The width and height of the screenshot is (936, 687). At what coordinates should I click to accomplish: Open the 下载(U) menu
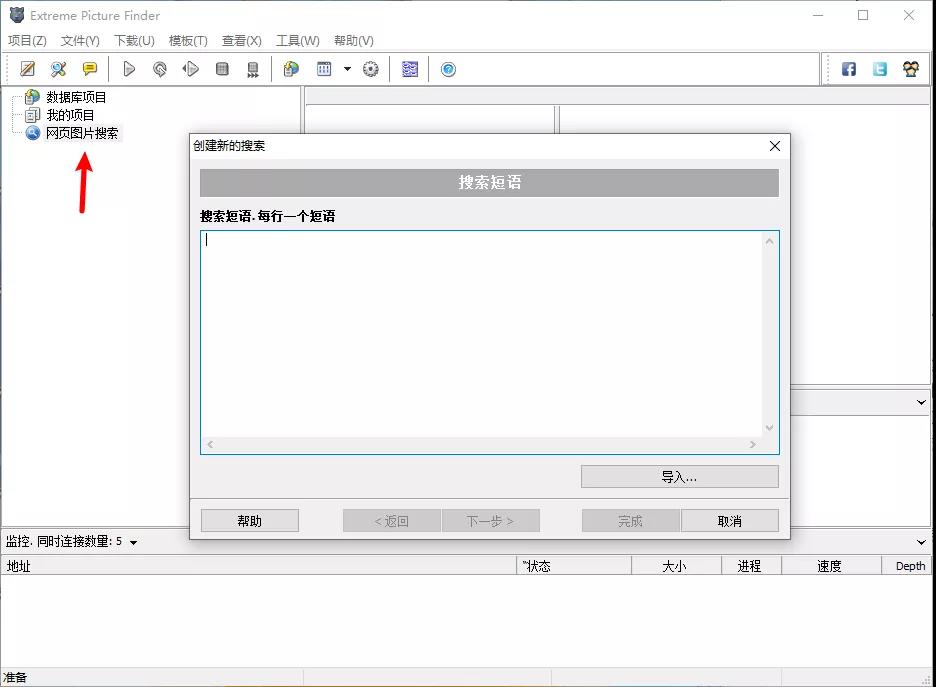coord(134,41)
